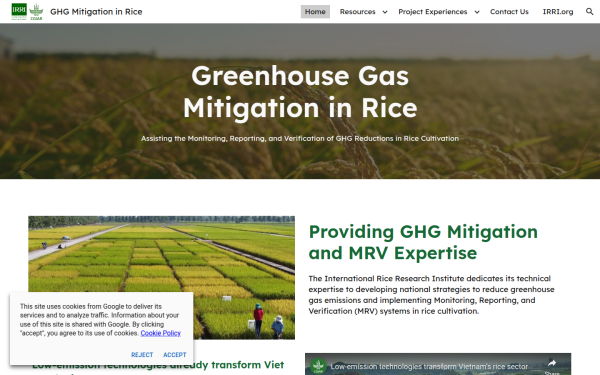Click the 'Greenhouse Gas Mitigation in Rice' hero heading

[300, 92]
